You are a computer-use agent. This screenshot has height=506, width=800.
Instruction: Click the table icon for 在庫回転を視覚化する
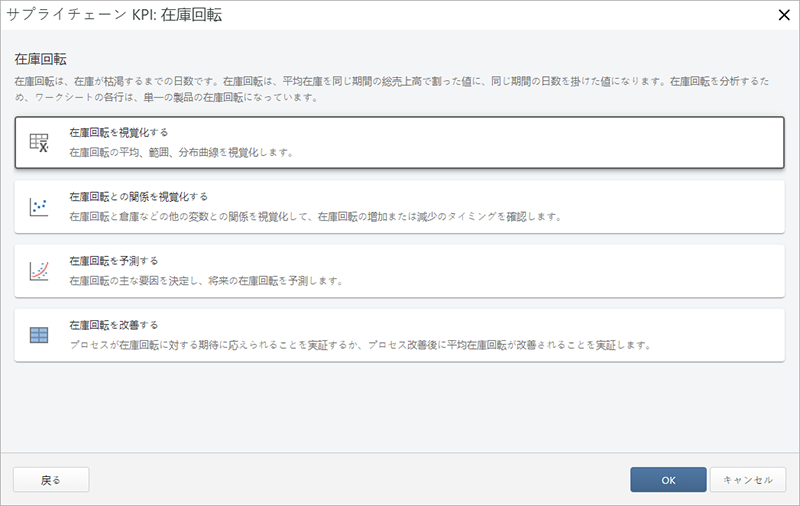pos(39,143)
